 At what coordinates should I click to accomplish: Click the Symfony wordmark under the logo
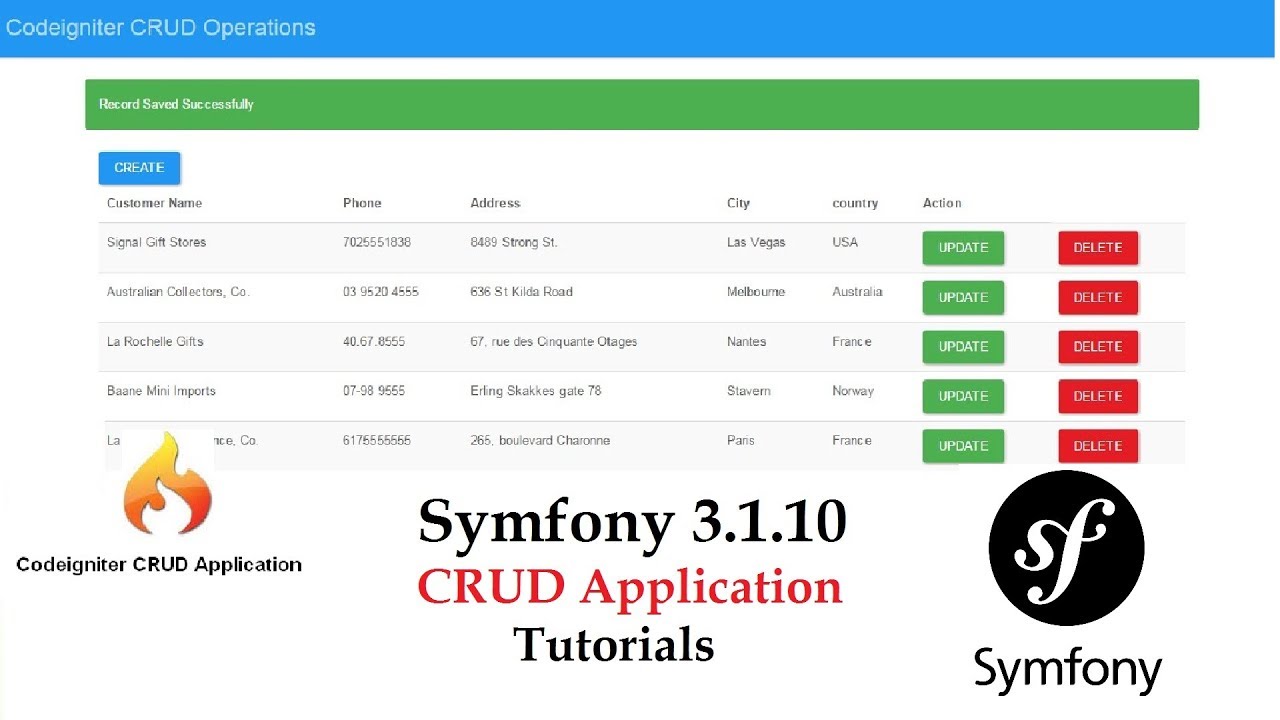tap(1068, 671)
